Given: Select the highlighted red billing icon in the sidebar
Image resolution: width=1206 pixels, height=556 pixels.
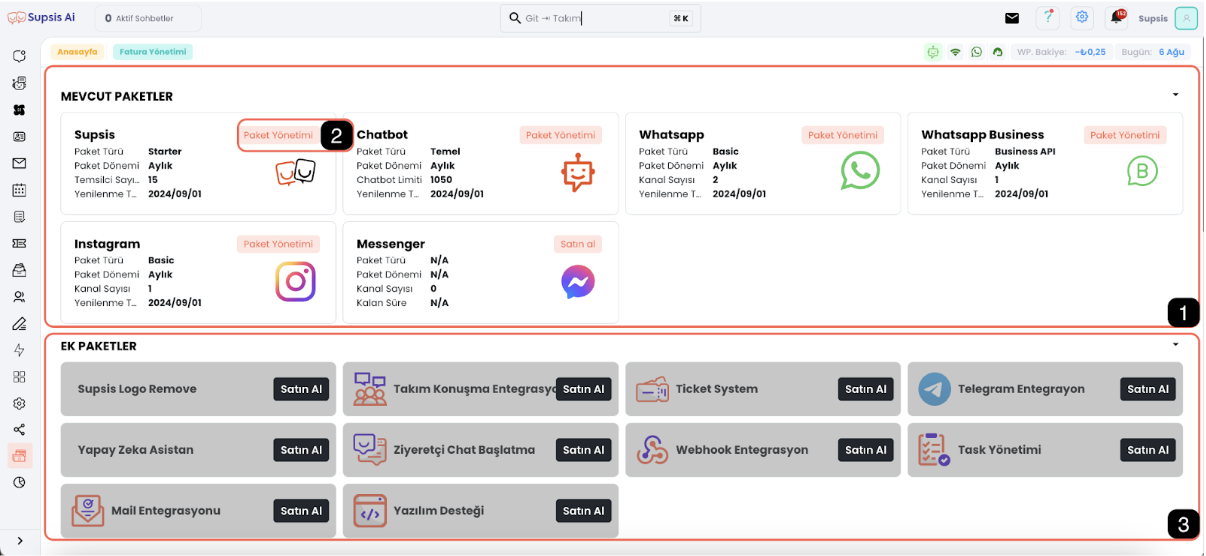Looking at the screenshot, I should click(x=19, y=456).
